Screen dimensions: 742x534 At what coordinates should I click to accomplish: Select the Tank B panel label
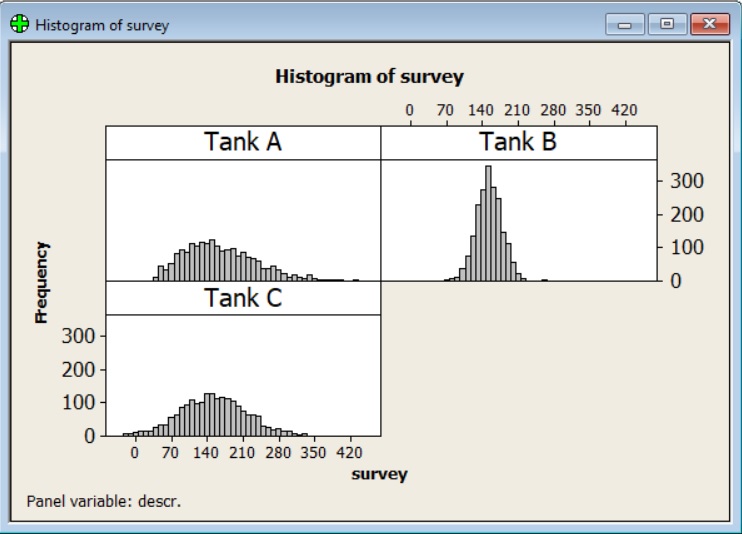[518, 142]
